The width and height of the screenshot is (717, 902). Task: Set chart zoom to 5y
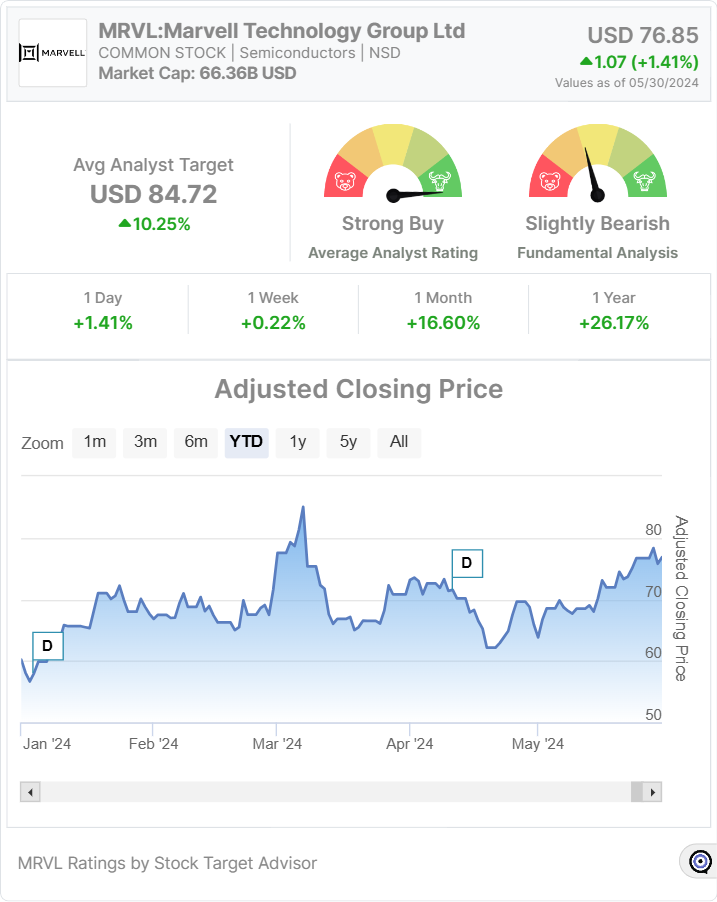tap(348, 442)
